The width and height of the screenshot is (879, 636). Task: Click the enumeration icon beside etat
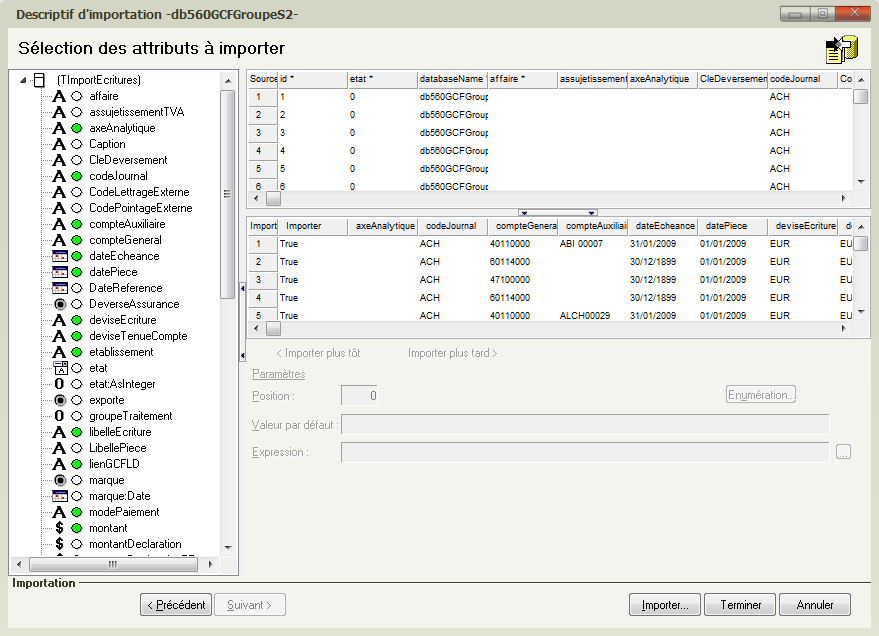click(x=60, y=368)
